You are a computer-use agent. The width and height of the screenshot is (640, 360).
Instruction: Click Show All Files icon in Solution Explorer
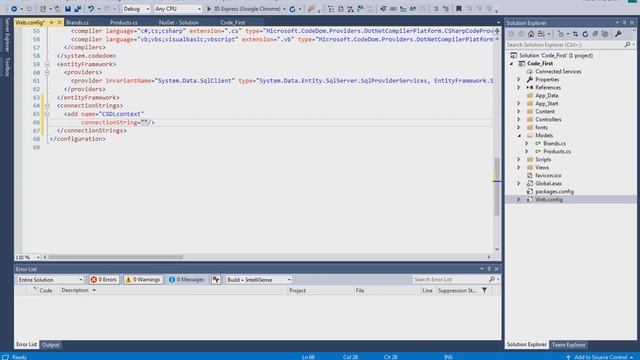tap(605, 34)
